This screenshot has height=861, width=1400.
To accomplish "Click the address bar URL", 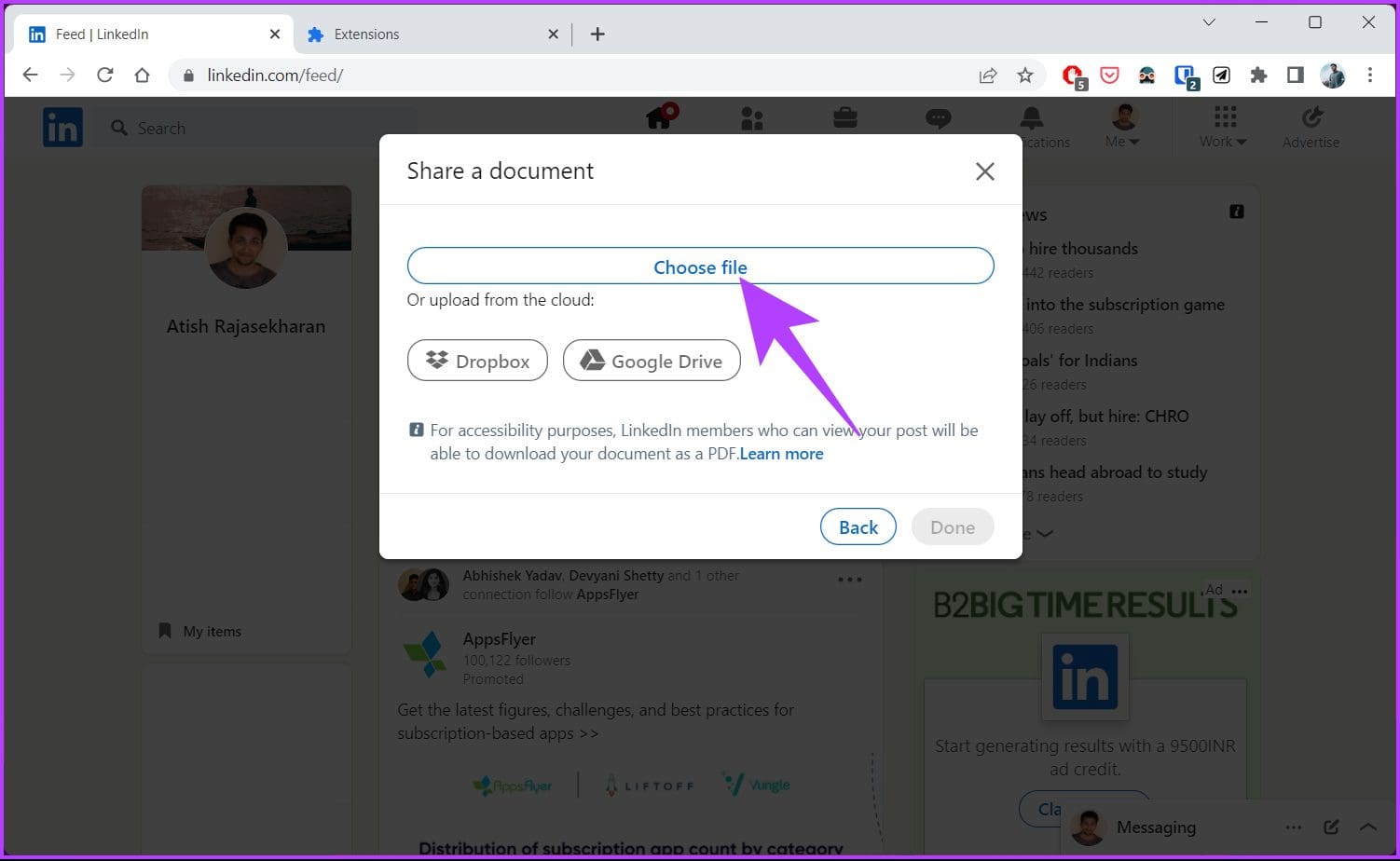I will [275, 75].
